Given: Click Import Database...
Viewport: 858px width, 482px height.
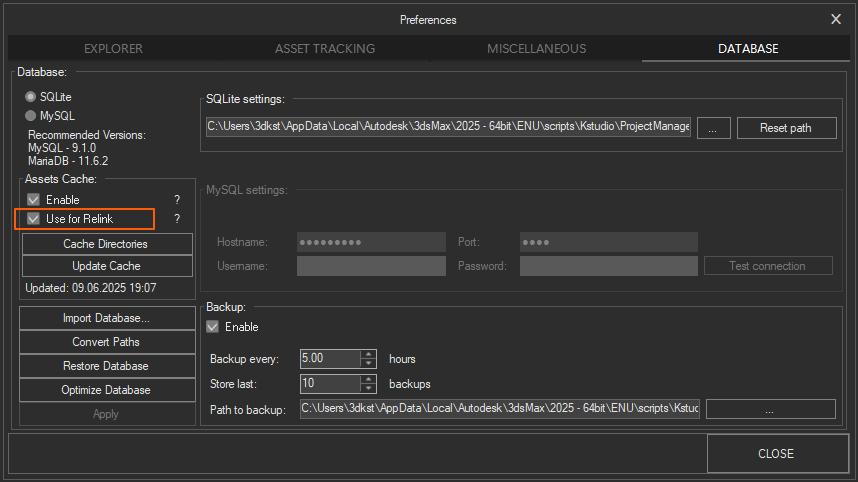Looking at the screenshot, I should [107, 318].
